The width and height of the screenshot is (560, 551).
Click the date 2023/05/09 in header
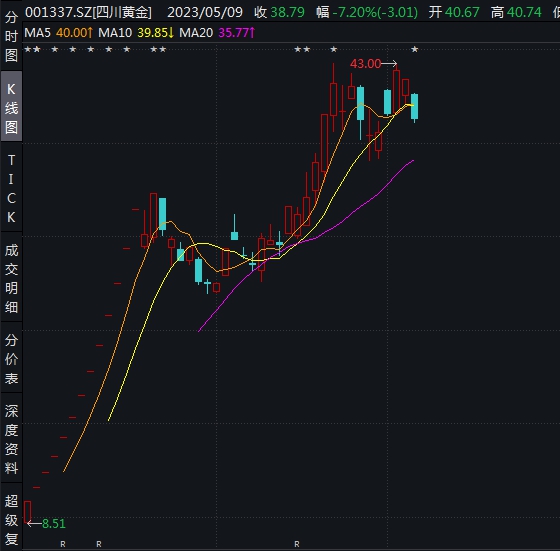pos(205,12)
